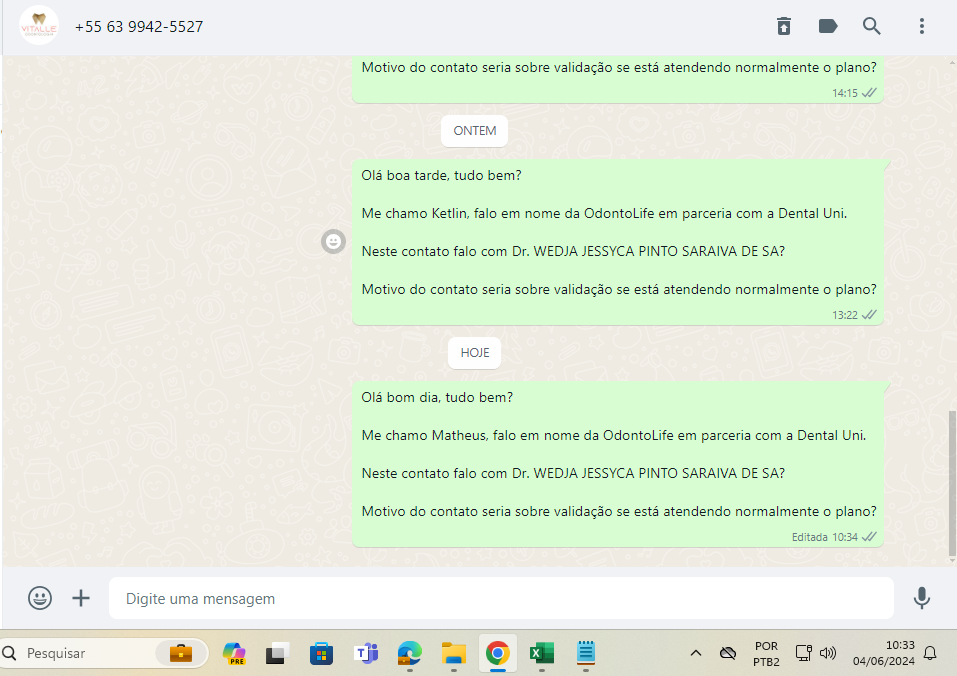Image resolution: width=957 pixels, height=676 pixels.
Task: Open network settings tray icon
Action: pyautogui.click(x=804, y=653)
